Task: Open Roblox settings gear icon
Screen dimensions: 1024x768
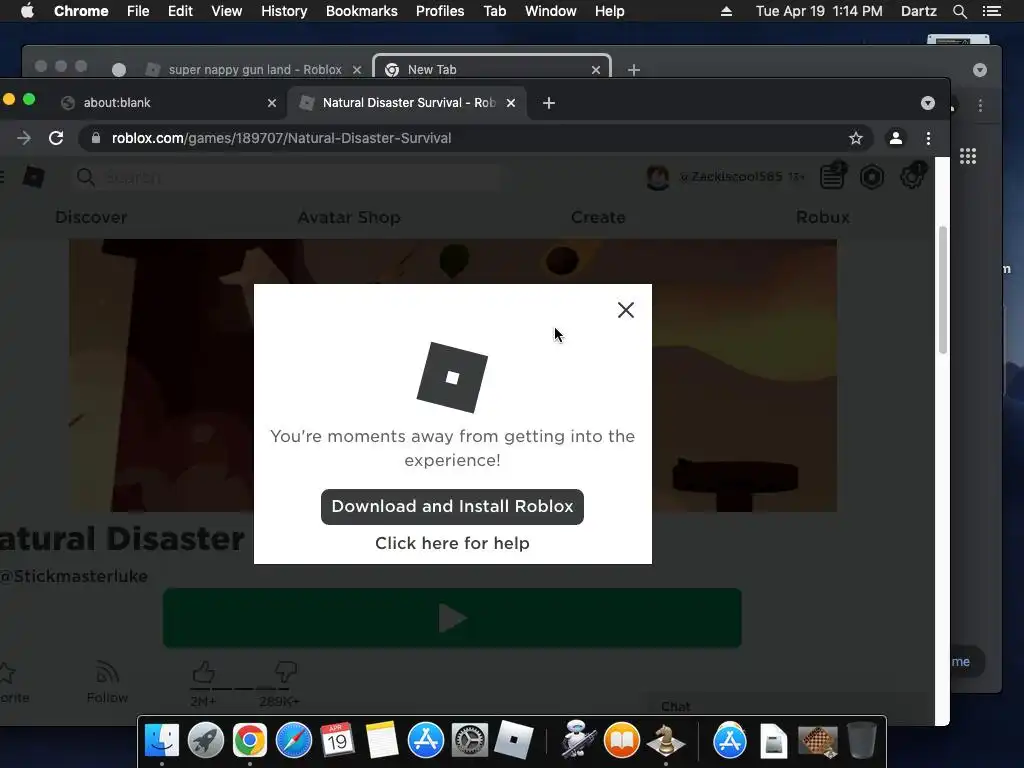Action: [912, 176]
